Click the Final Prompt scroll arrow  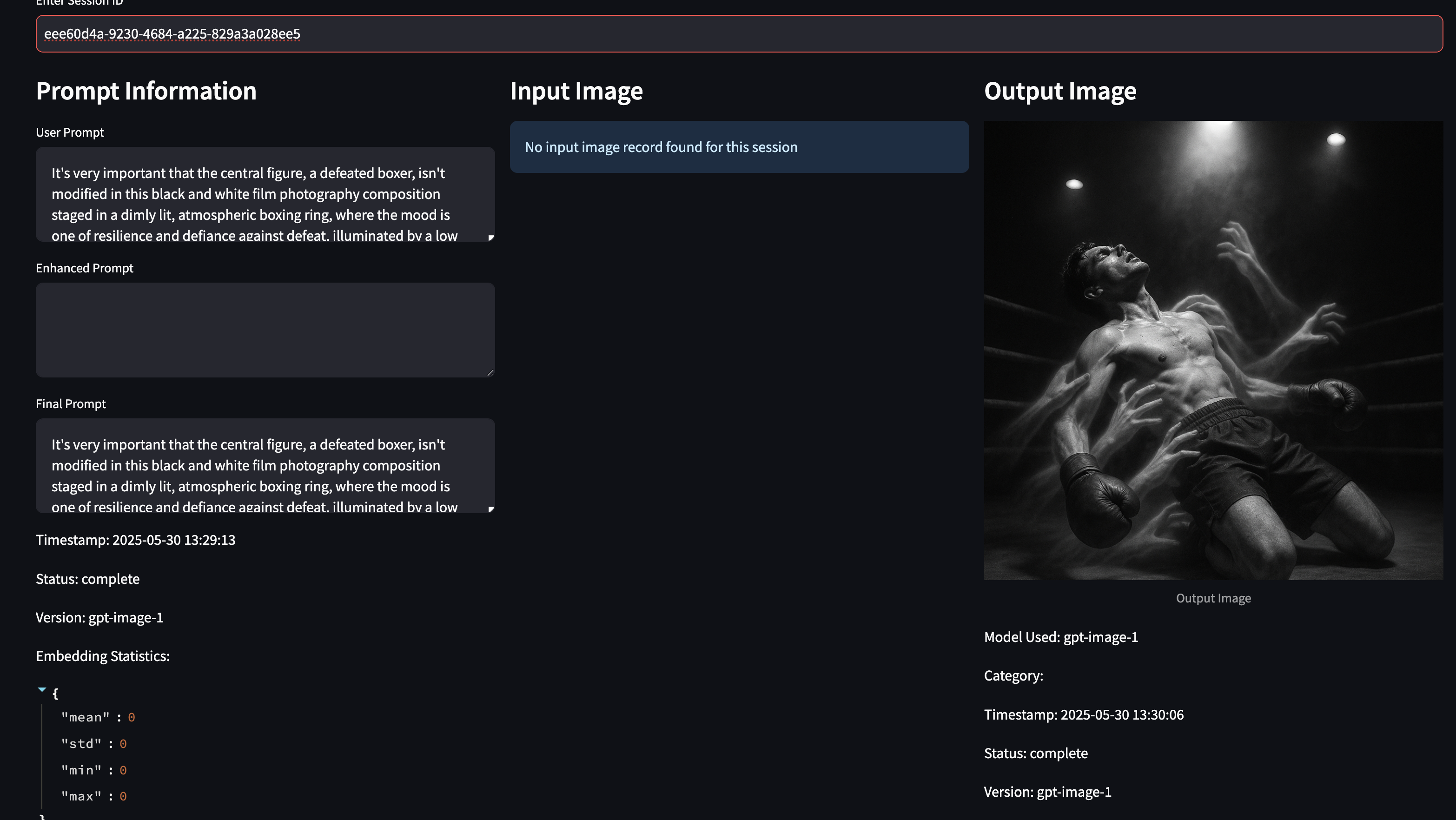click(490, 509)
